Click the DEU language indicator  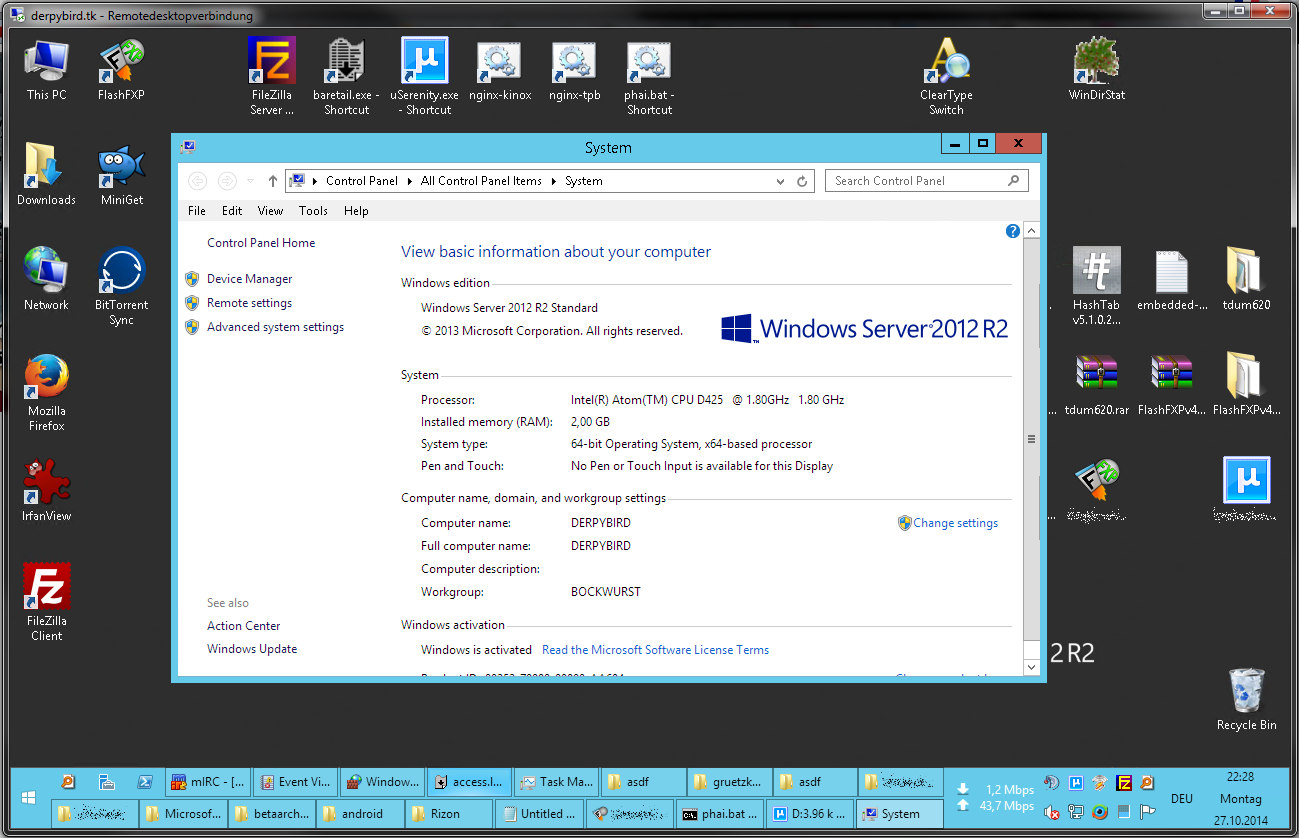tap(1181, 799)
